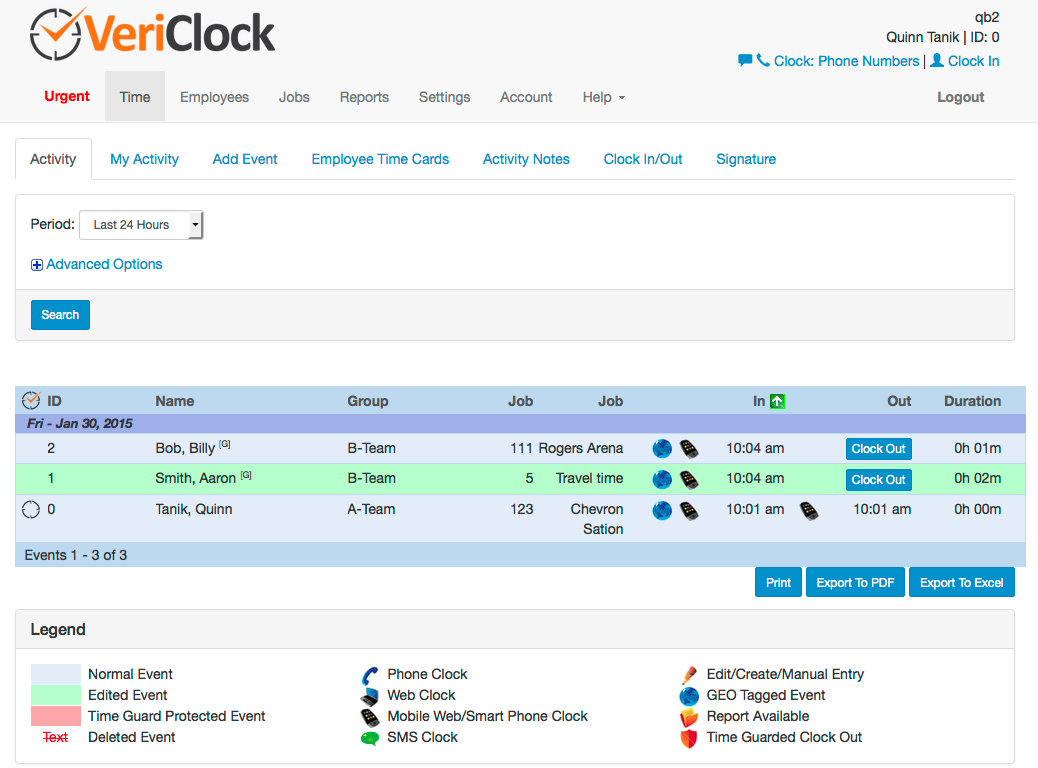Open the Period dropdown showing Last 24 Hours
This screenshot has height=768, width=1038.
141,224
